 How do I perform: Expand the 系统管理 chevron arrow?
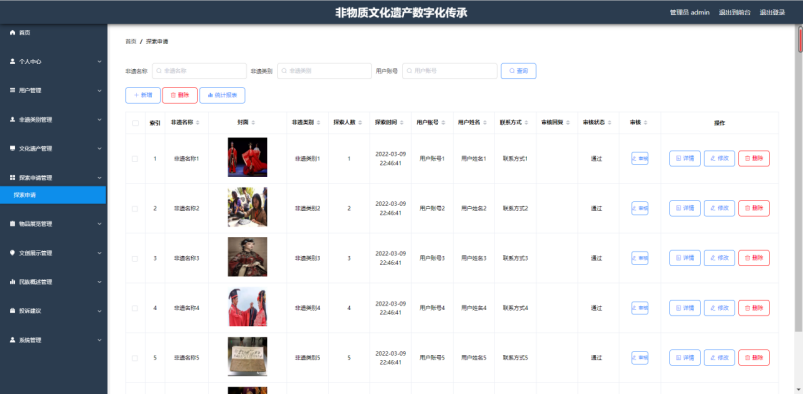pyautogui.click(x=99, y=340)
